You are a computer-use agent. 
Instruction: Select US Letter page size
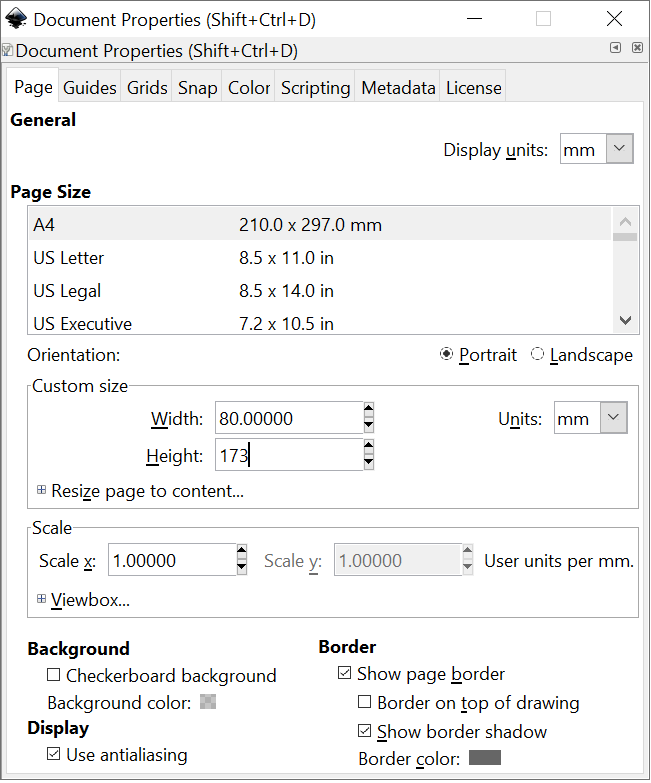[x=320, y=258]
